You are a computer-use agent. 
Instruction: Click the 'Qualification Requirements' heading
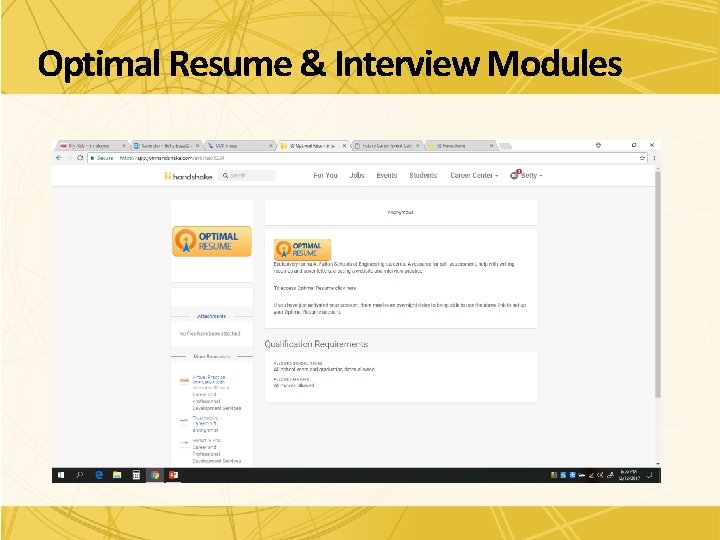point(316,344)
